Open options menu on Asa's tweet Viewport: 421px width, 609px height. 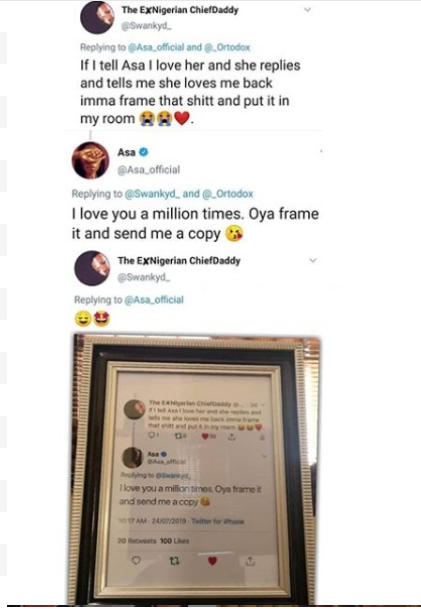(x=321, y=151)
